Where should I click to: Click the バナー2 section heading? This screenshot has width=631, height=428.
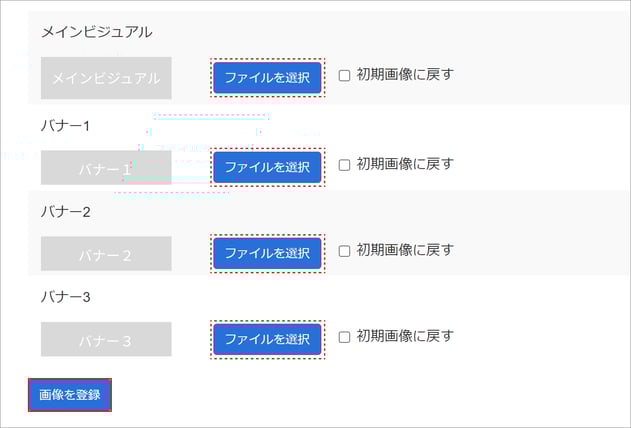pyautogui.click(x=66, y=212)
